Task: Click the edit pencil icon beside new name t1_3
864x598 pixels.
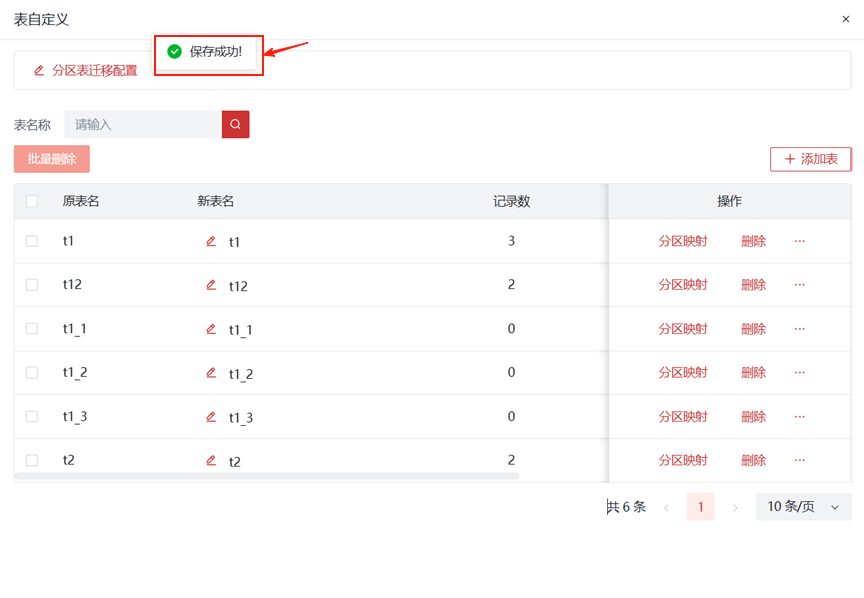Action: [x=210, y=417]
